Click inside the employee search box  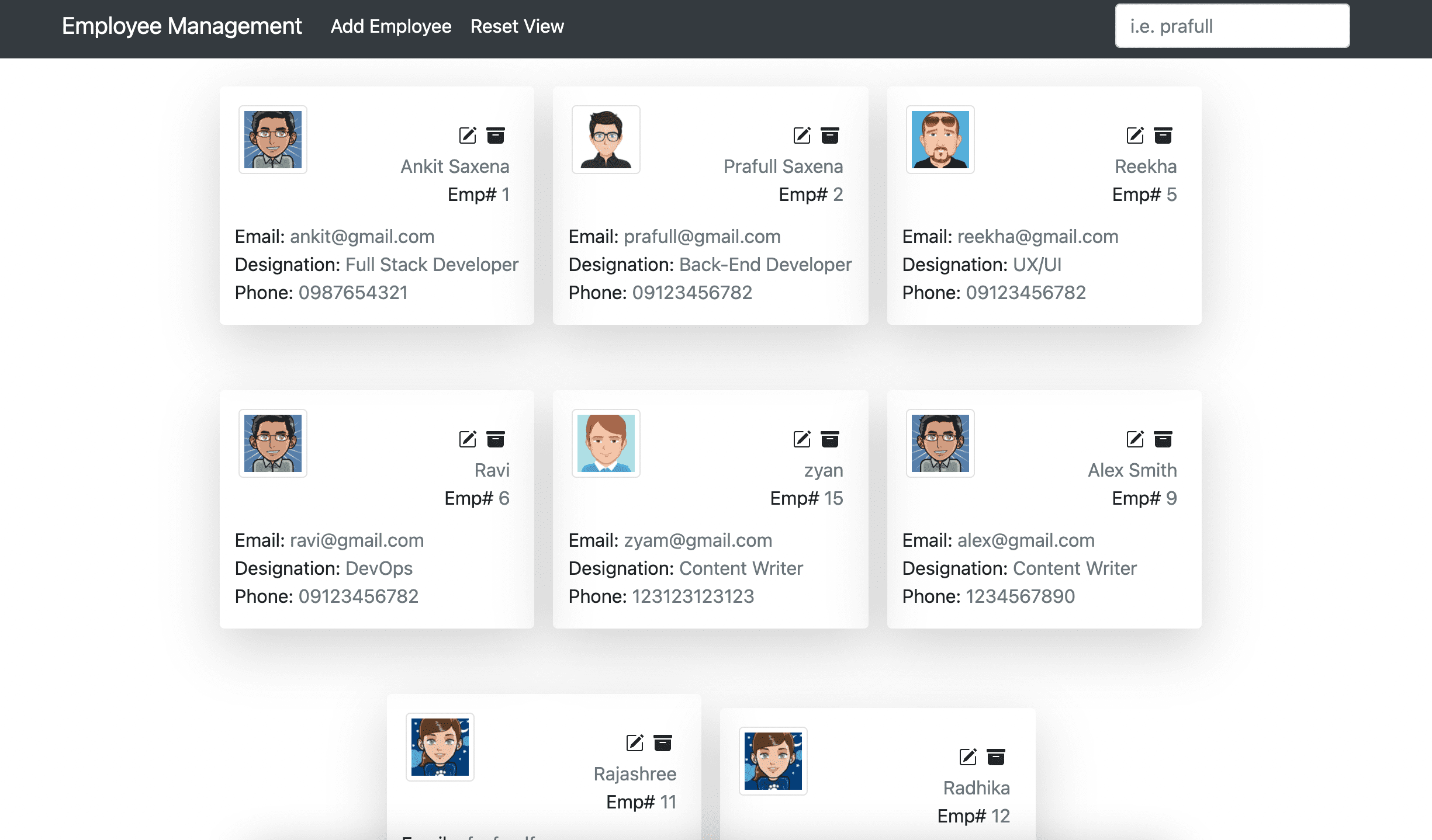pyautogui.click(x=1232, y=25)
